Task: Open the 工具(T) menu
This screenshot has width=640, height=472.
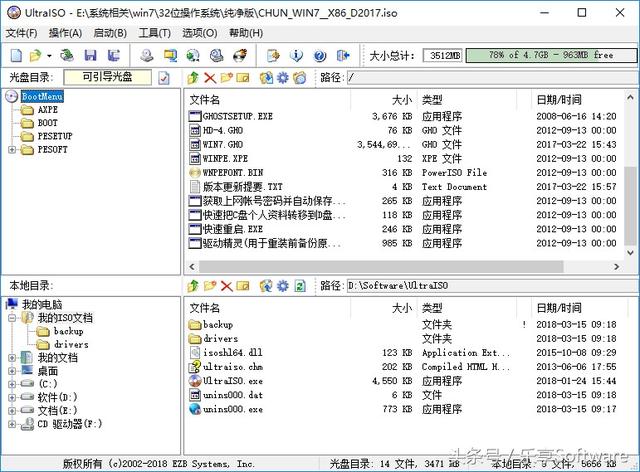Action: [x=154, y=33]
